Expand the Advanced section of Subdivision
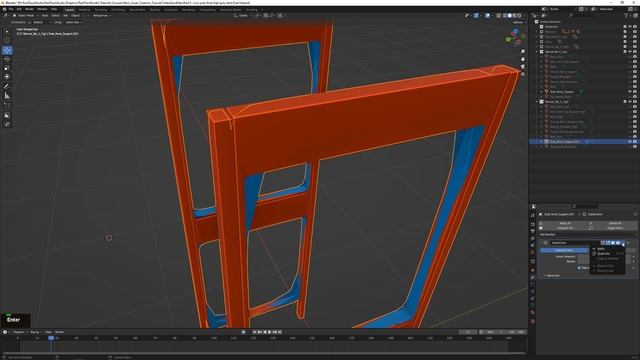 point(552,276)
